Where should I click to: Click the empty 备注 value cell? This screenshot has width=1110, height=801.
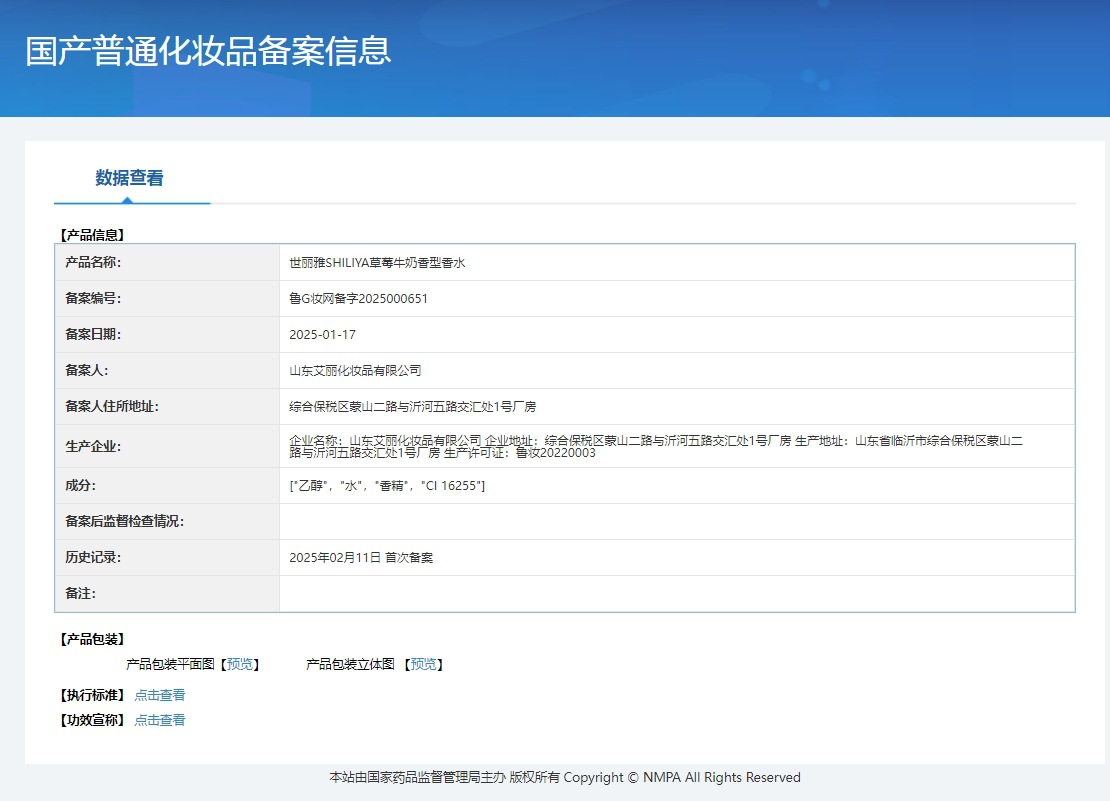[676, 594]
